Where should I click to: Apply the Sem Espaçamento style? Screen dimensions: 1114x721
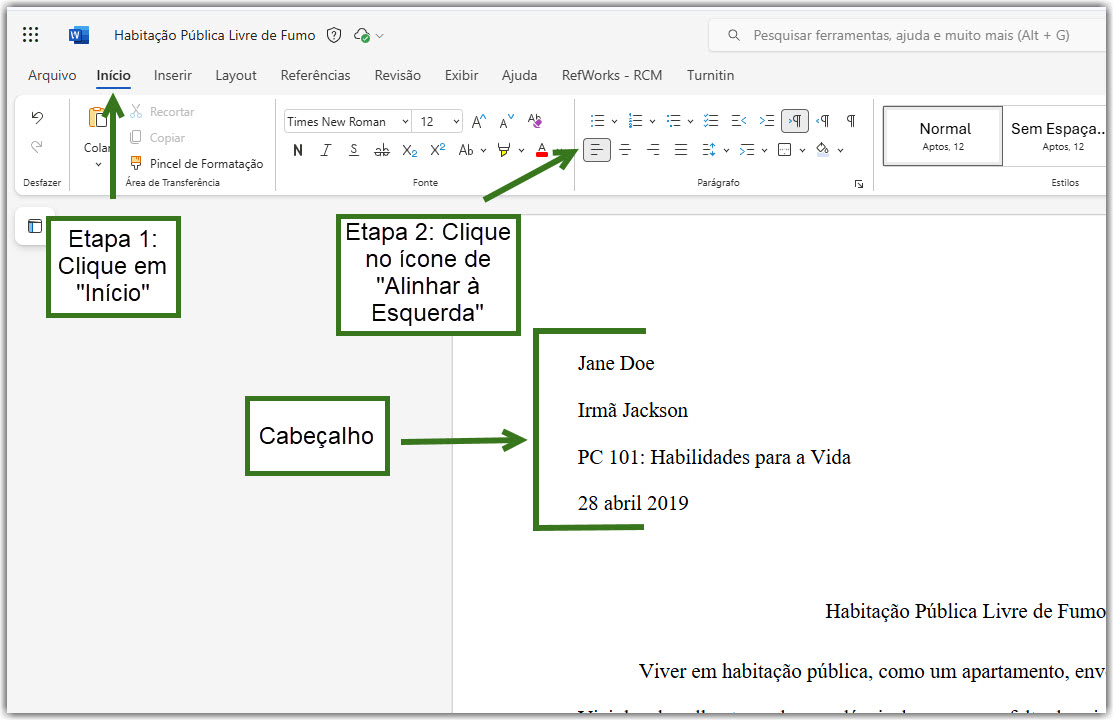(x=1056, y=136)
